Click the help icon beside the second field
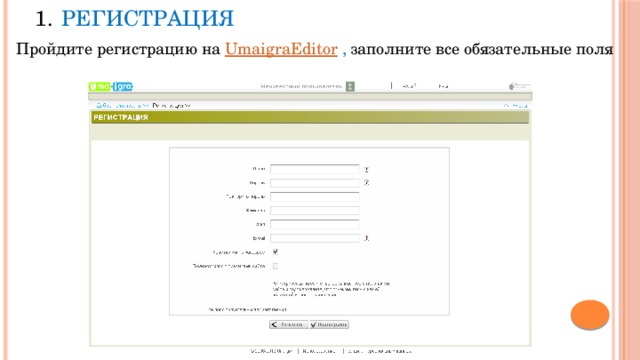This screenshot has width=640, height=360. pos(366,182)
